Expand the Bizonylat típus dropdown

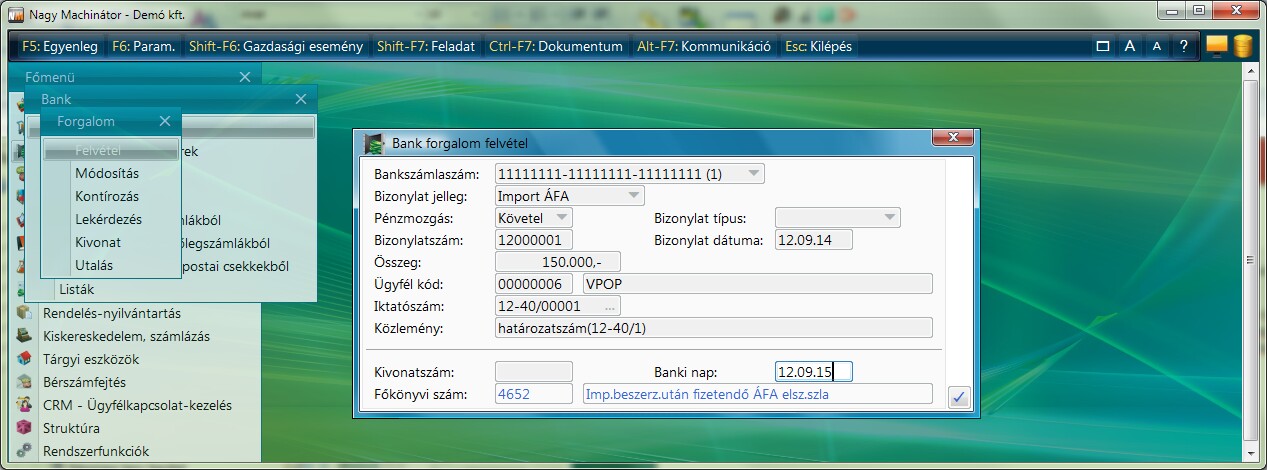tap(888, 218)
